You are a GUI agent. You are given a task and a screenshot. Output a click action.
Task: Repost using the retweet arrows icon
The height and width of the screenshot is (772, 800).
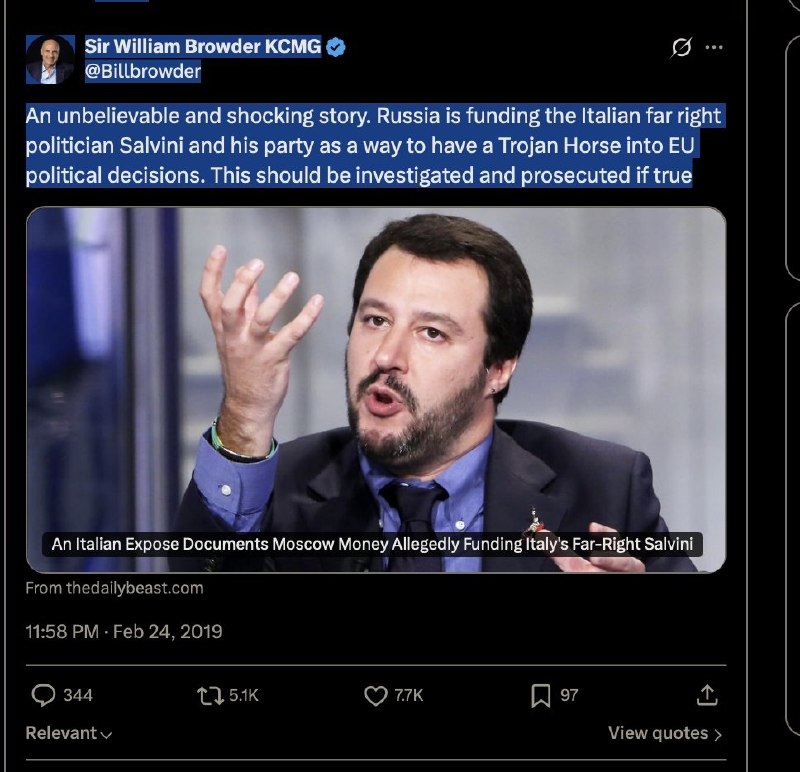(x=211, y=695)
